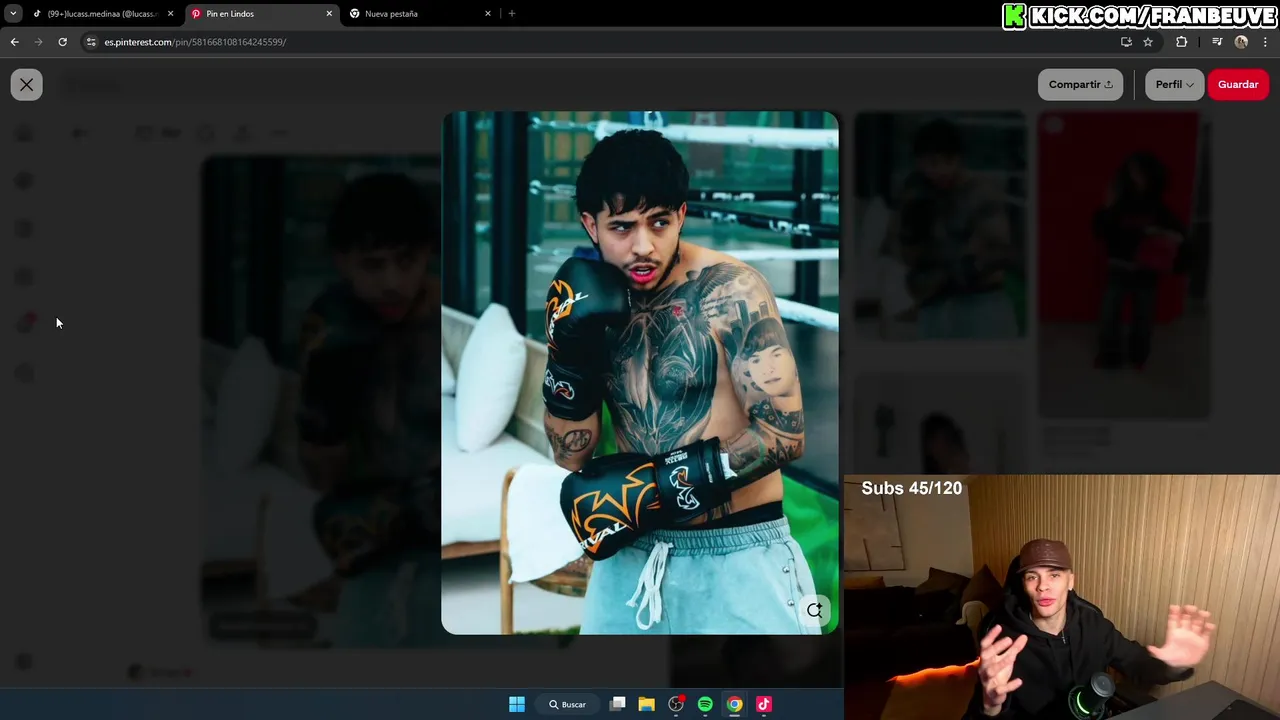This screenshot has width=1280, height=720.
Task: Click the Chrome taskbar icon
Action: [x=735, y=705]
